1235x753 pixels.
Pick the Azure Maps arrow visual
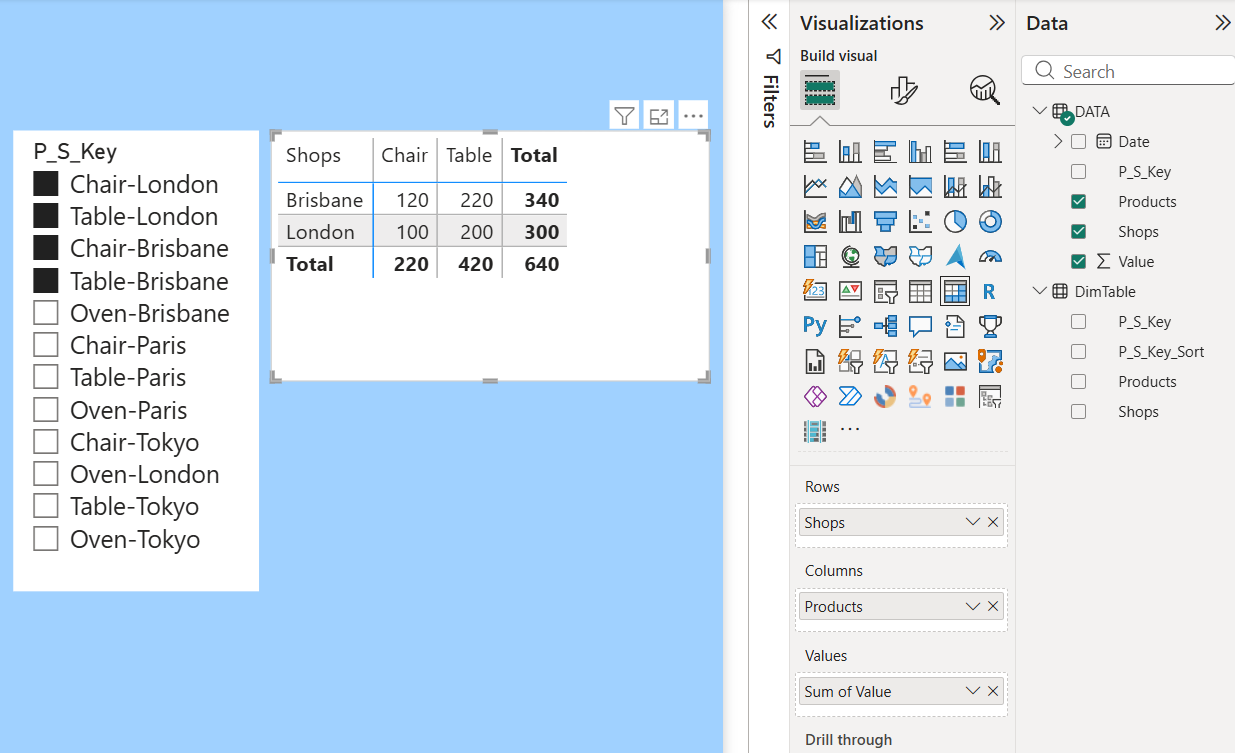(x=955, y=257)
